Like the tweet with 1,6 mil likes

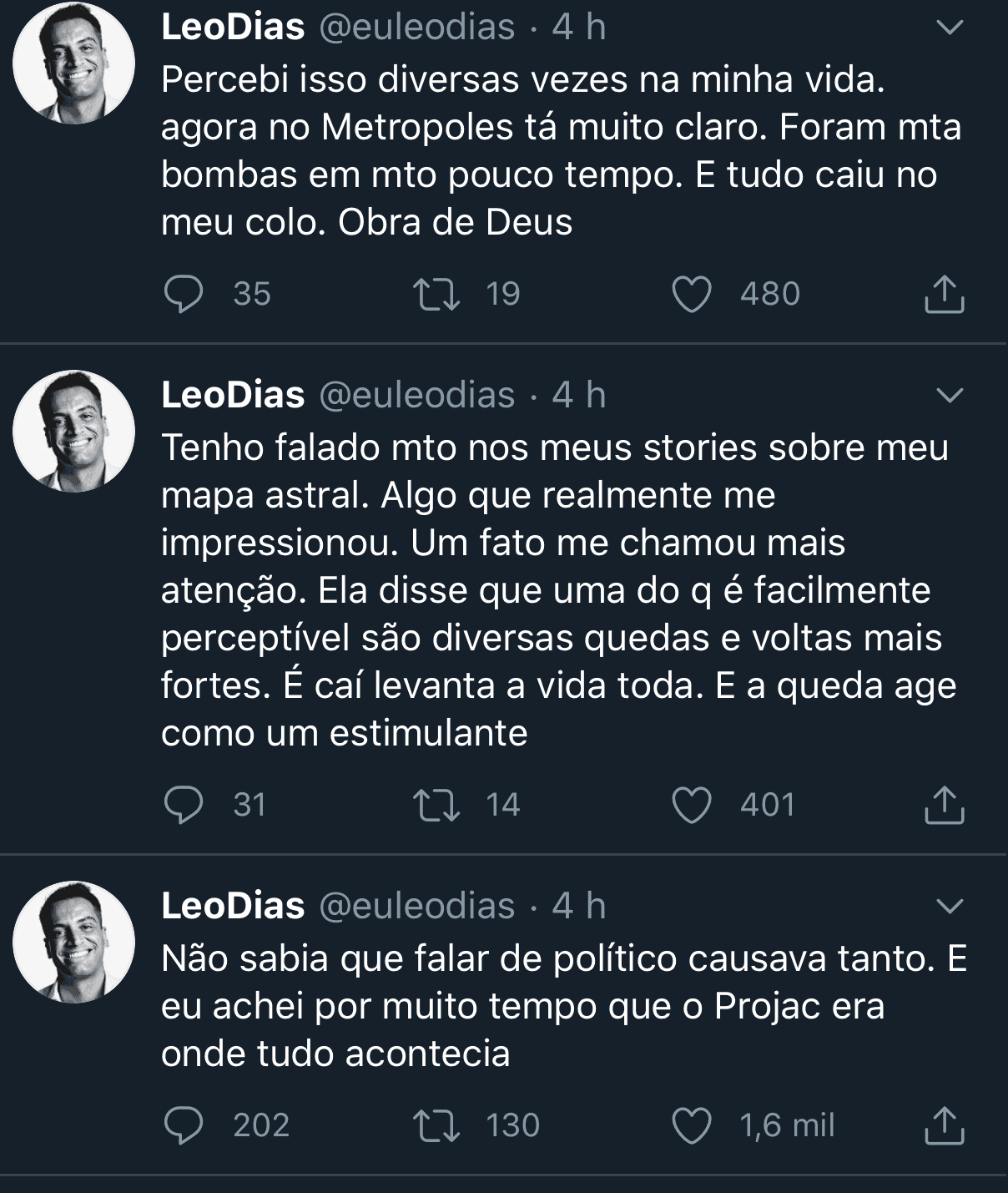[692, 1126]
